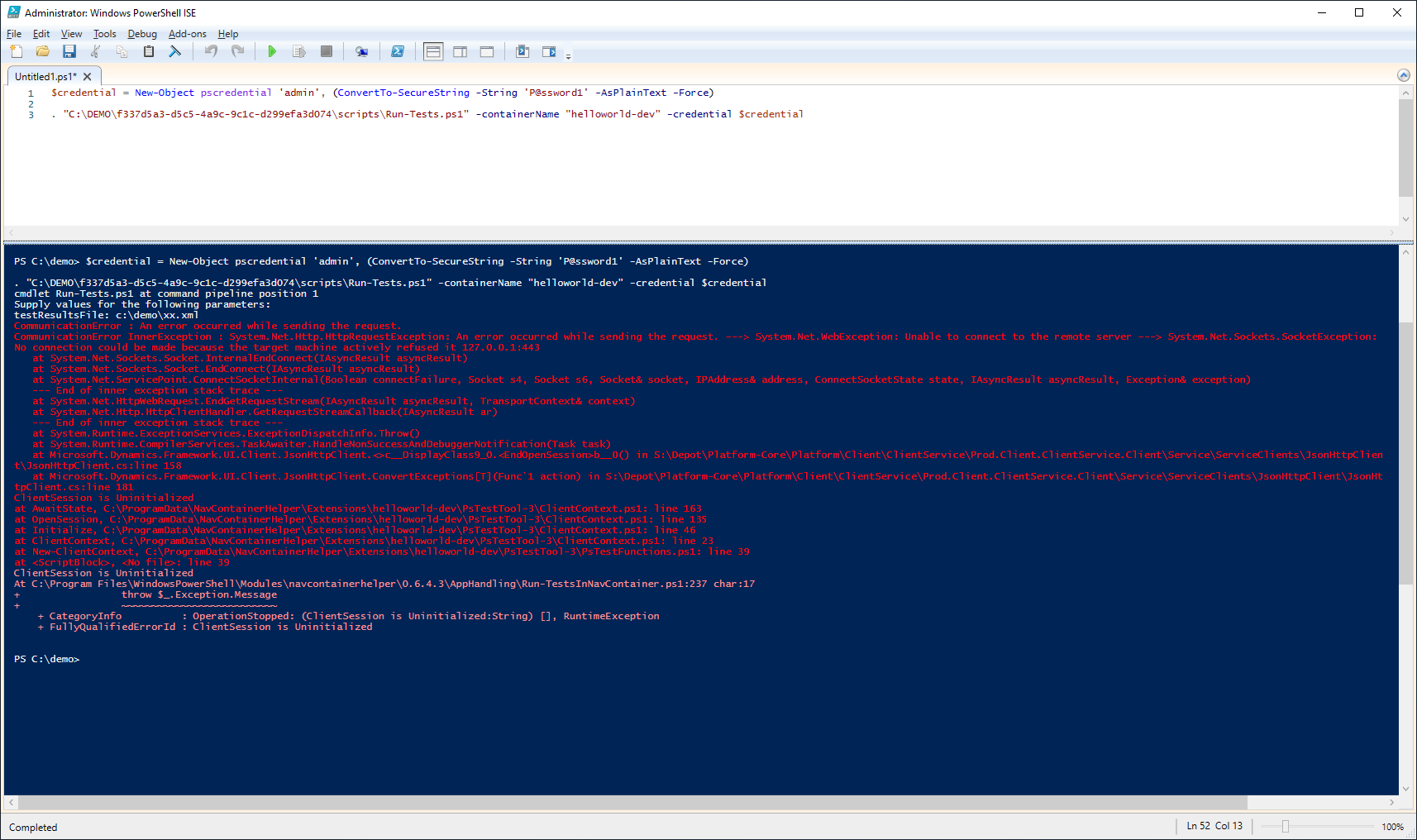Click "helloworld-dev" string in script editor
The width and height of the screenshot is (1417, 840).
point(613,114)
